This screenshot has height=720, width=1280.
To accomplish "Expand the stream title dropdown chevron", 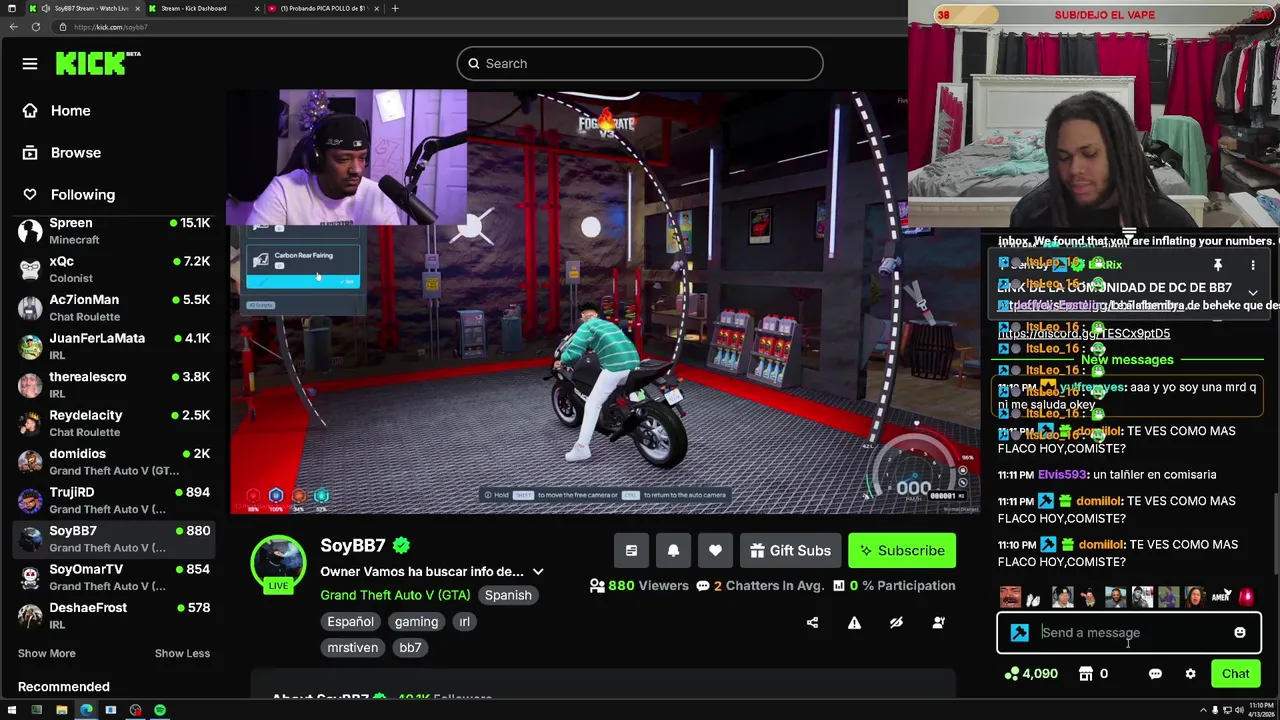I will pos(538,572).
